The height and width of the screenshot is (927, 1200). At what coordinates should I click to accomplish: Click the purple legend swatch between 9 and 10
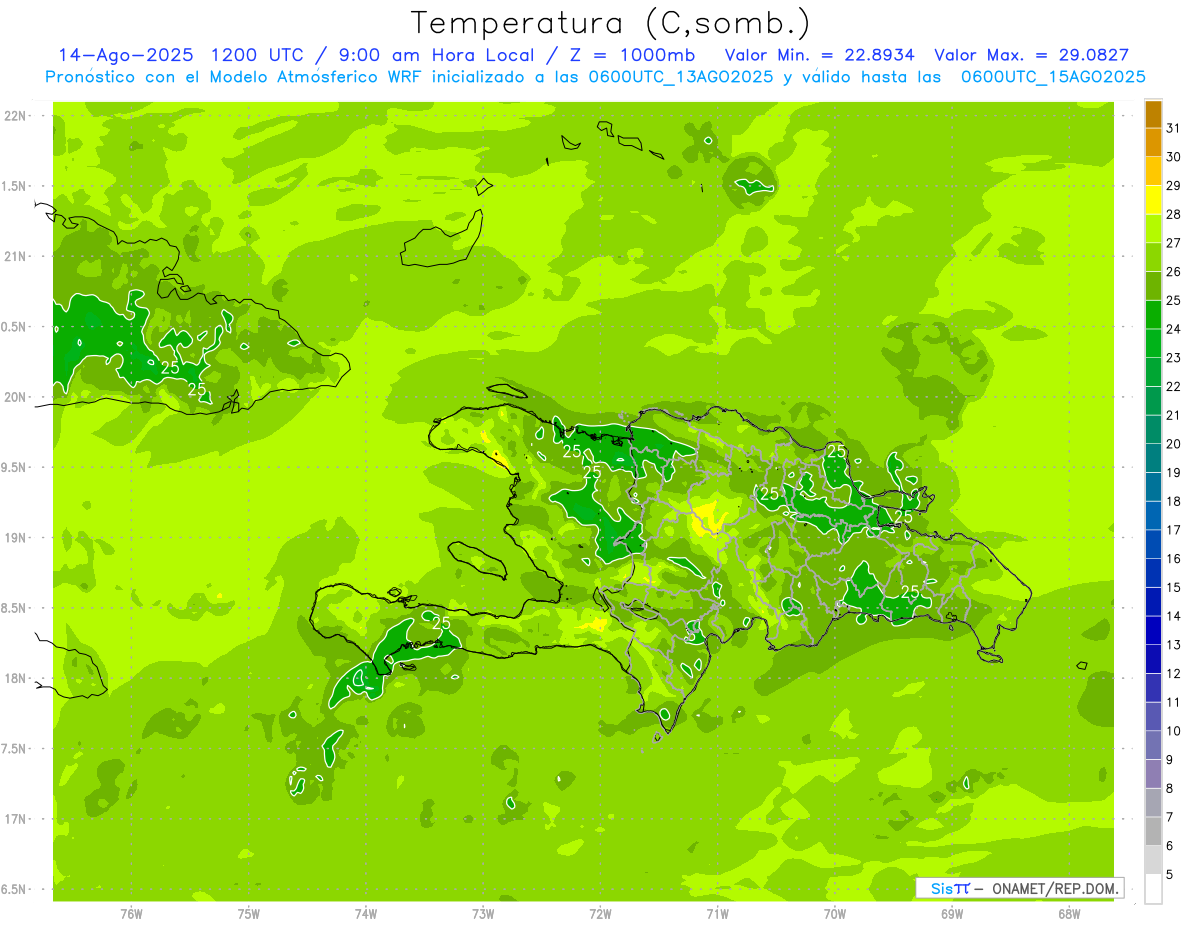1153,746
